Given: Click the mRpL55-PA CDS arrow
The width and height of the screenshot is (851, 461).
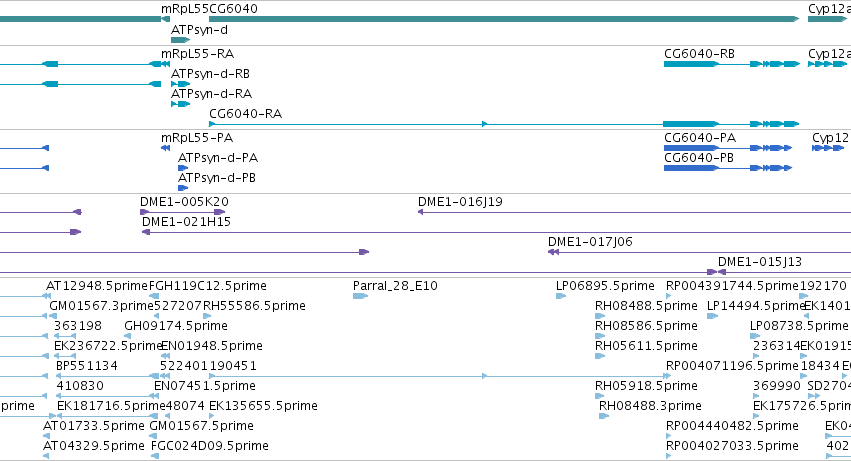Looking at the screenshot, I should (x=166, y=148).
